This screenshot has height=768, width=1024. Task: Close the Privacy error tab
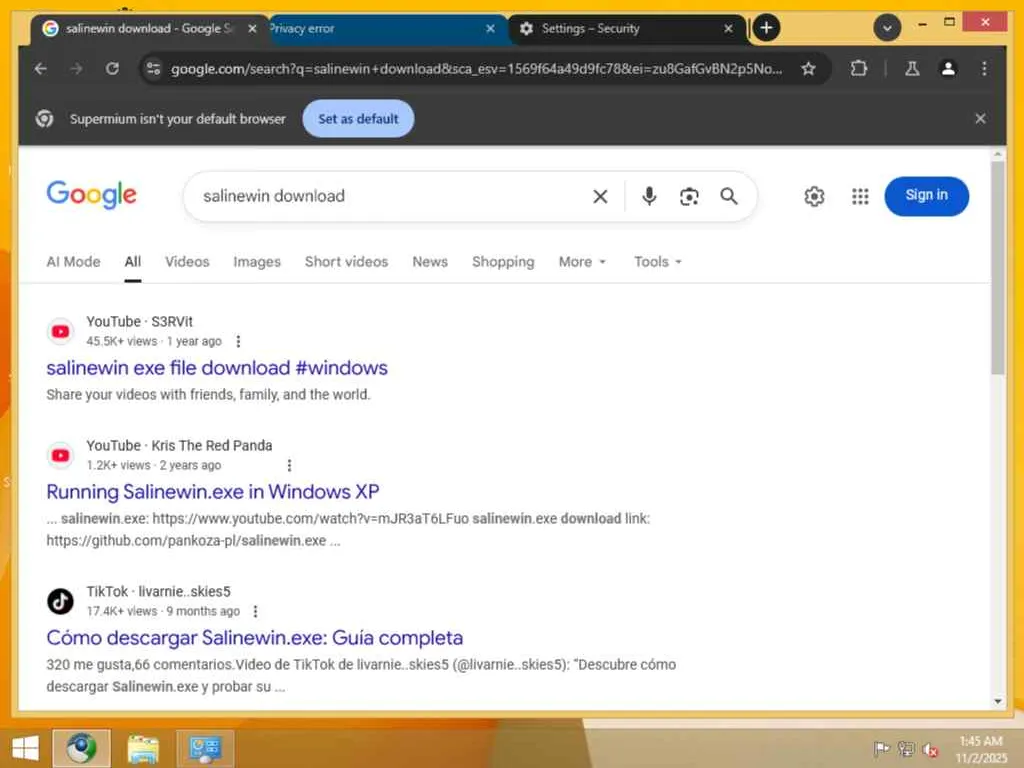click(490, 29)
